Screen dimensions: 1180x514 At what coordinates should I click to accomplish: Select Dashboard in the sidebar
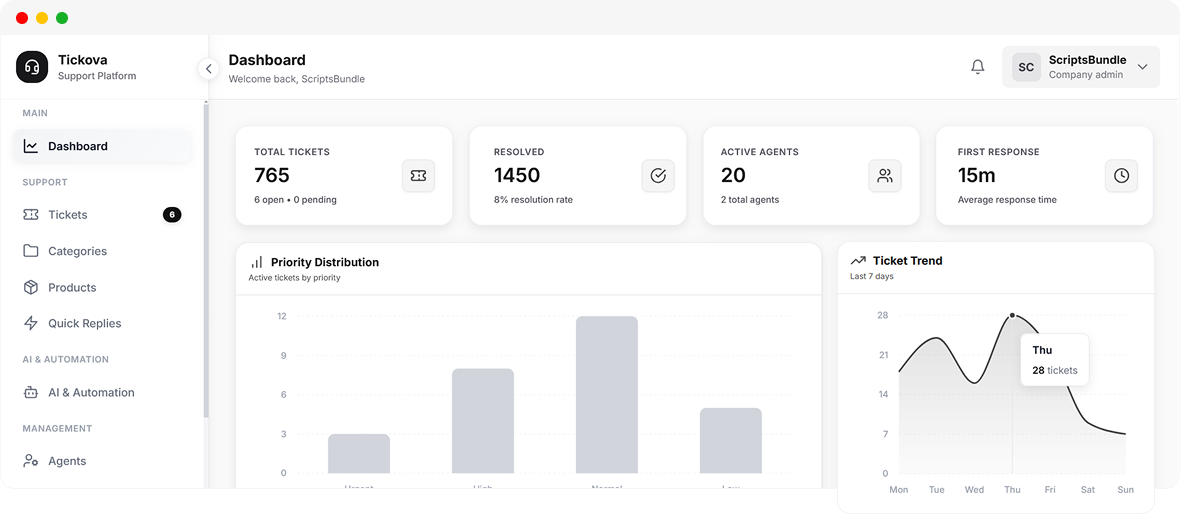[x=78, y=146]
